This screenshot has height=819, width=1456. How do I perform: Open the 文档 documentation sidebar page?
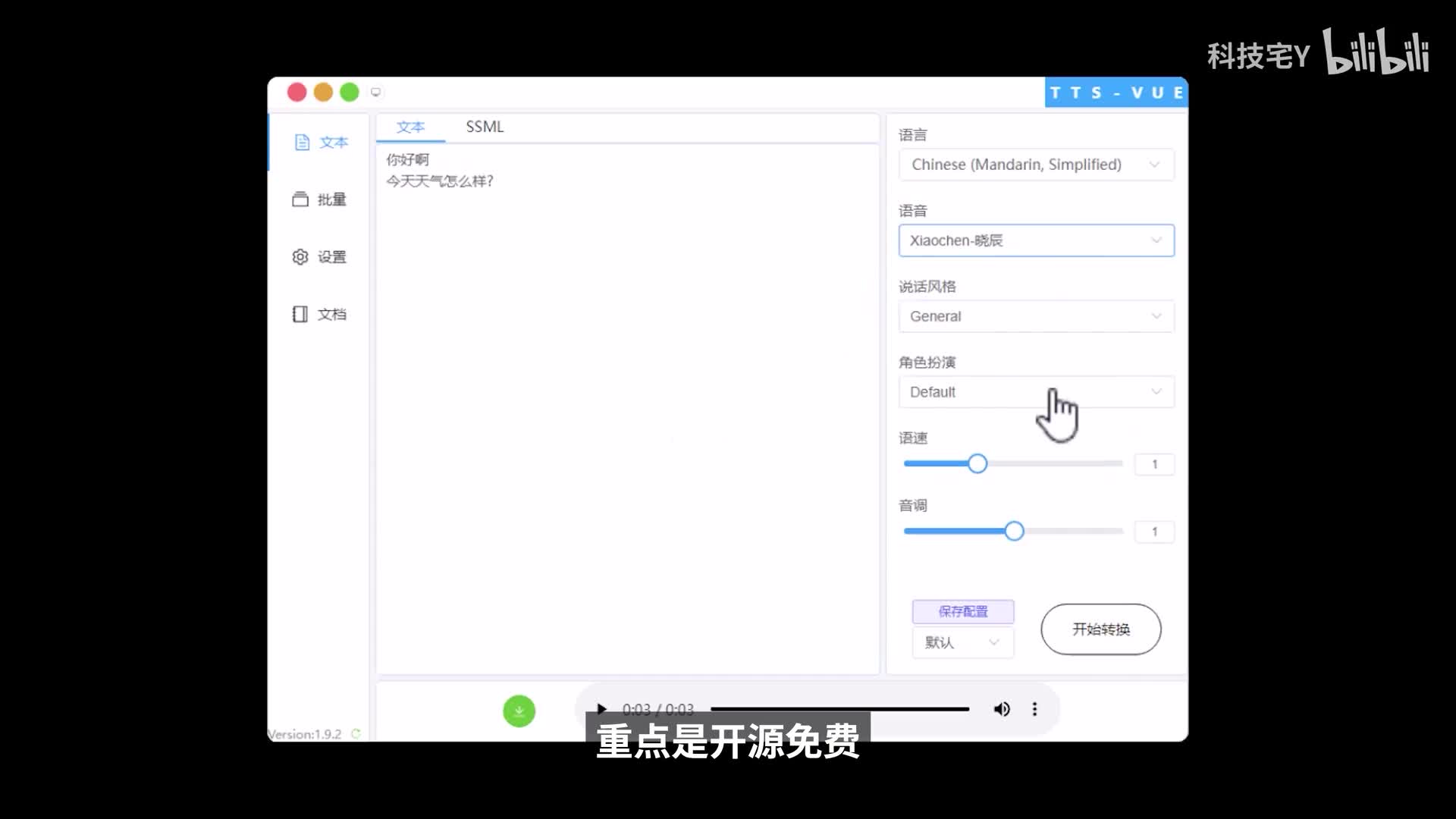[x=319, y=314]
